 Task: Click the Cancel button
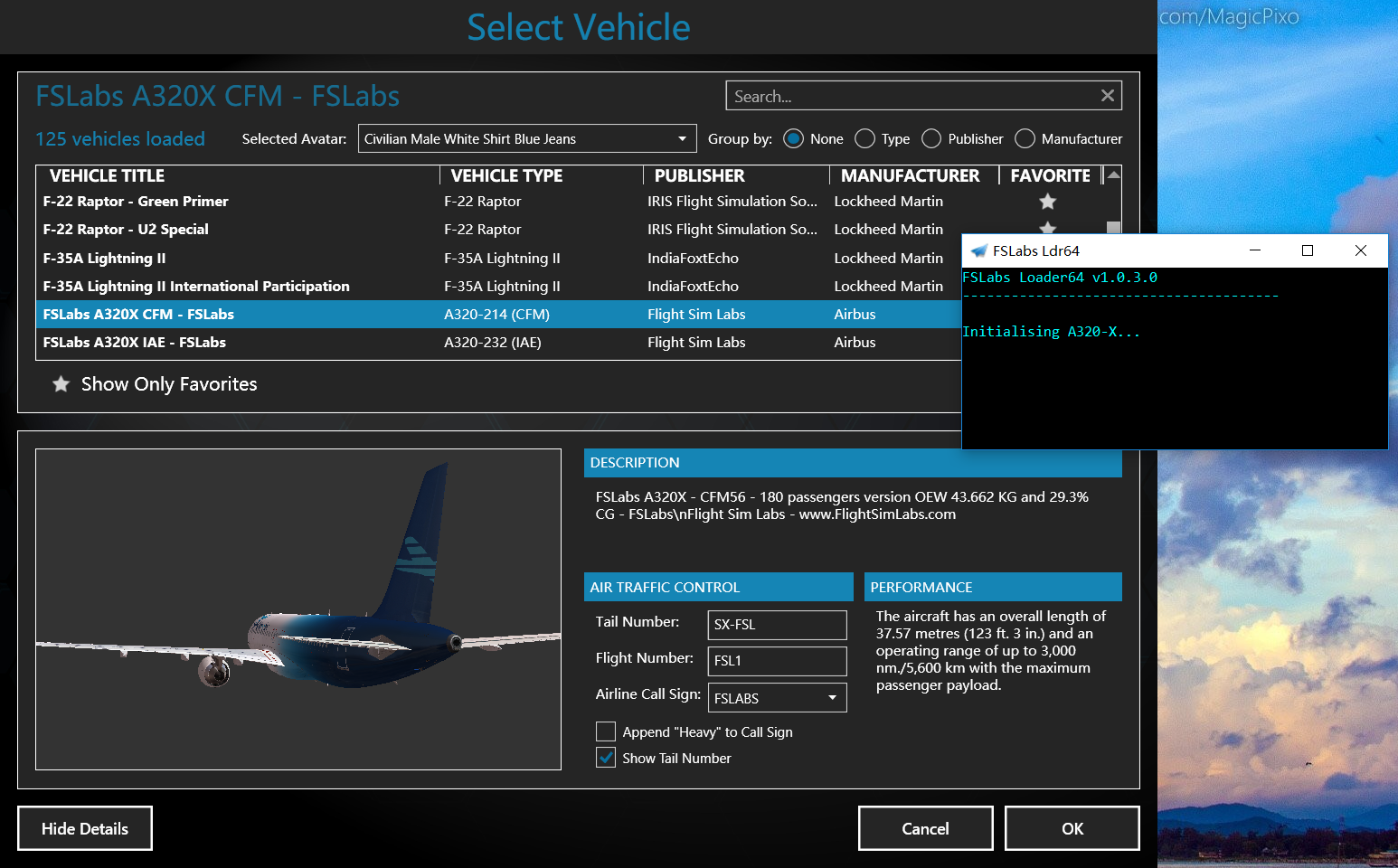coord(926,828)
